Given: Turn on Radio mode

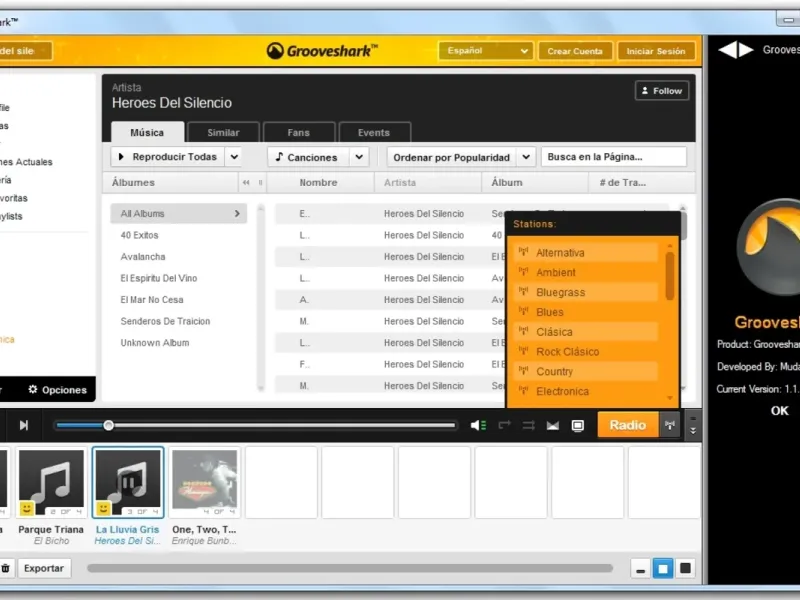Looking at the screenshot, I should tap(628, 425).
